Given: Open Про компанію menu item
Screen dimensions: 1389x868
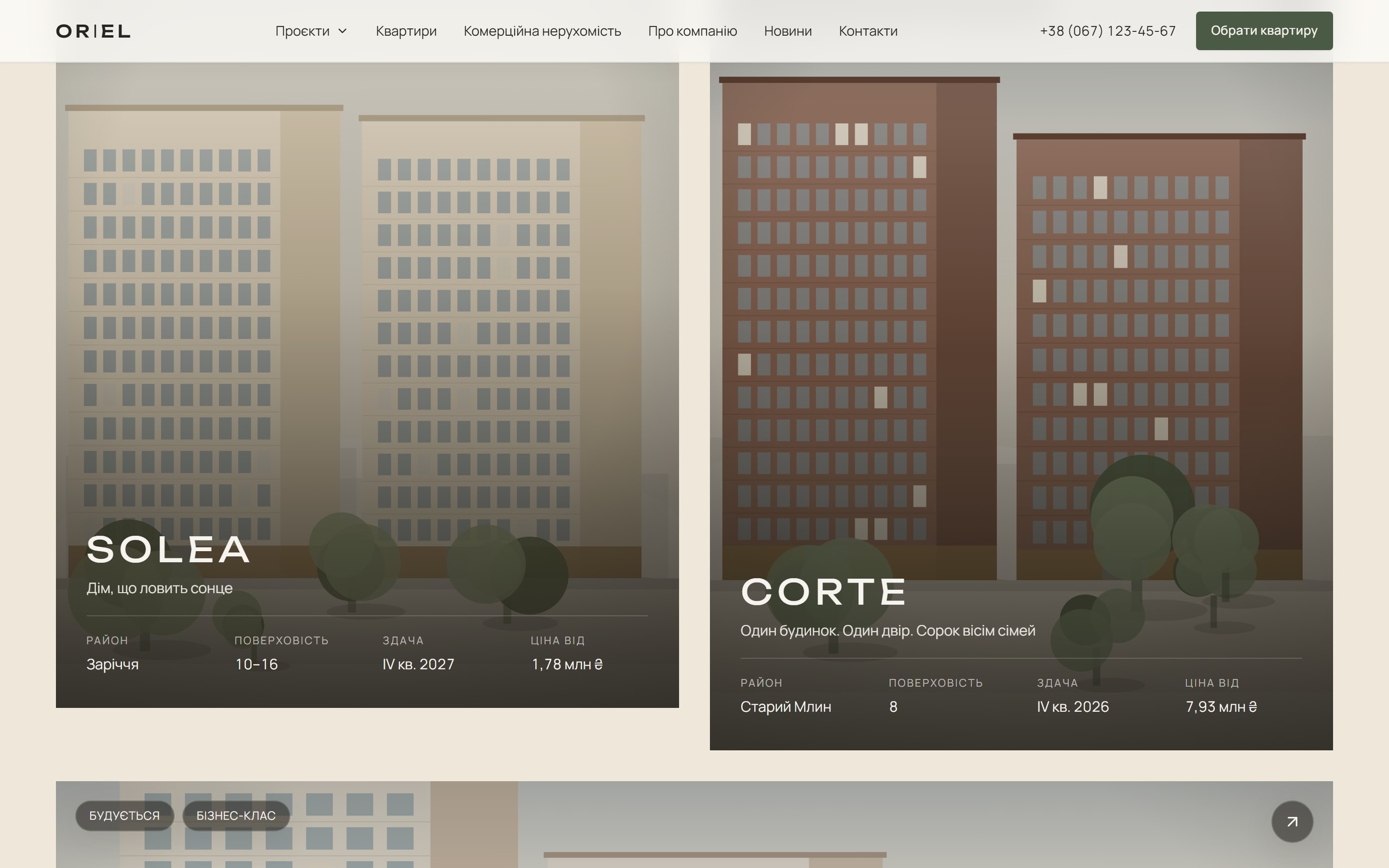Looking at the screenshot, I should tap(692, 31).
